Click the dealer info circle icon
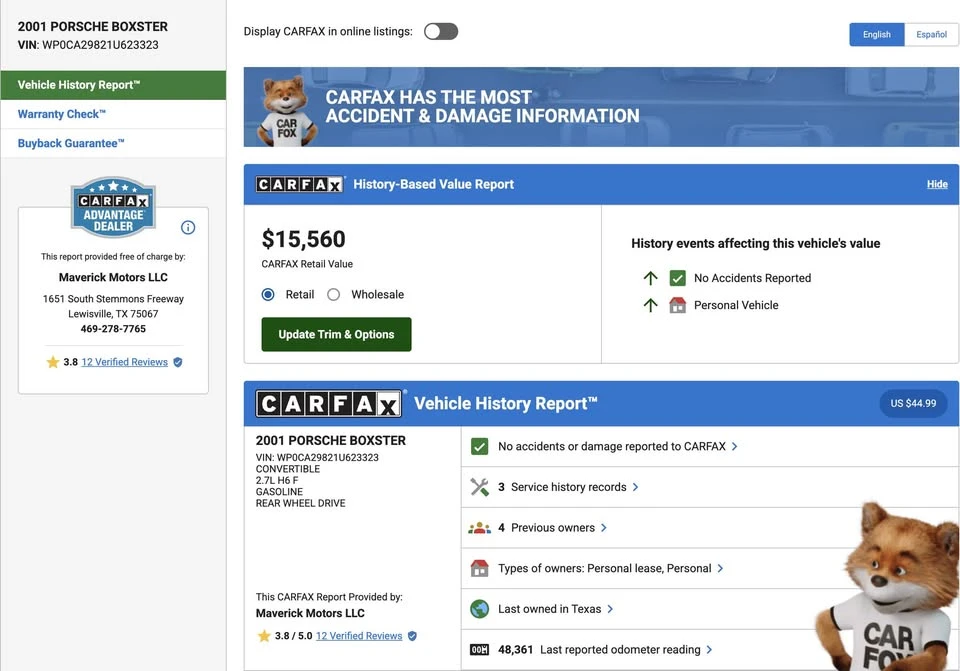 click(188, 228)
